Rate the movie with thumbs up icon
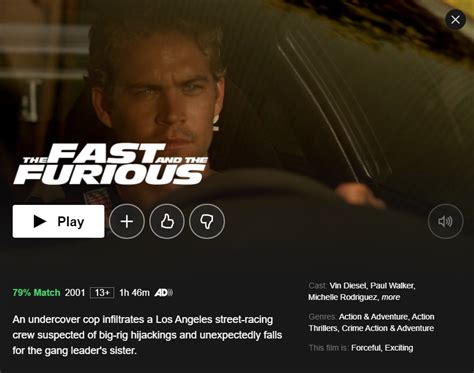This screenshot has width=474, height=373. [167, 221]
